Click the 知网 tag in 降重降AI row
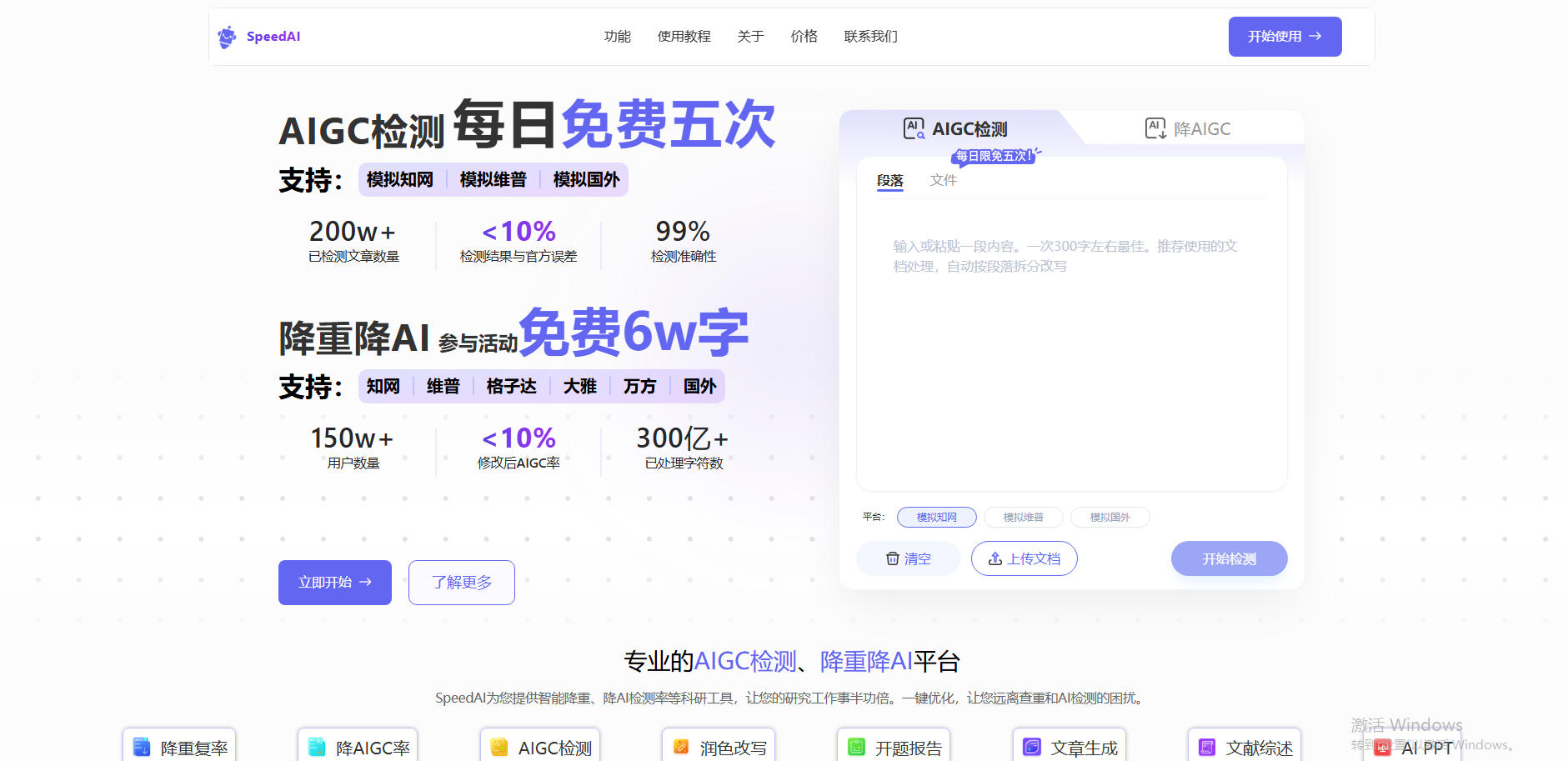The image size is (1568, 761). point(383,387)
